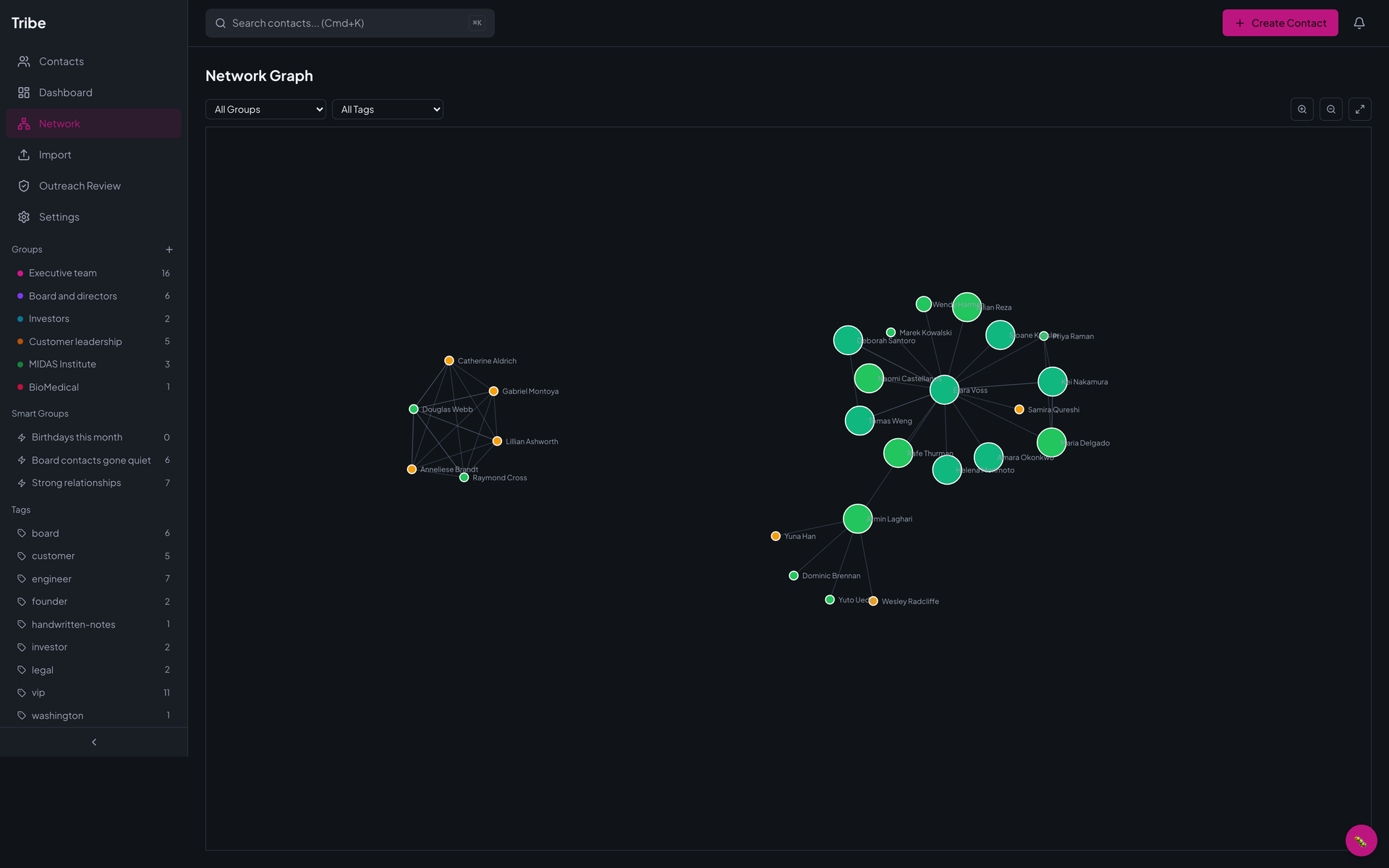This screenshot has height=868, width=1389.
Task: Select the legal tag
Action: [x=94, y=670]
